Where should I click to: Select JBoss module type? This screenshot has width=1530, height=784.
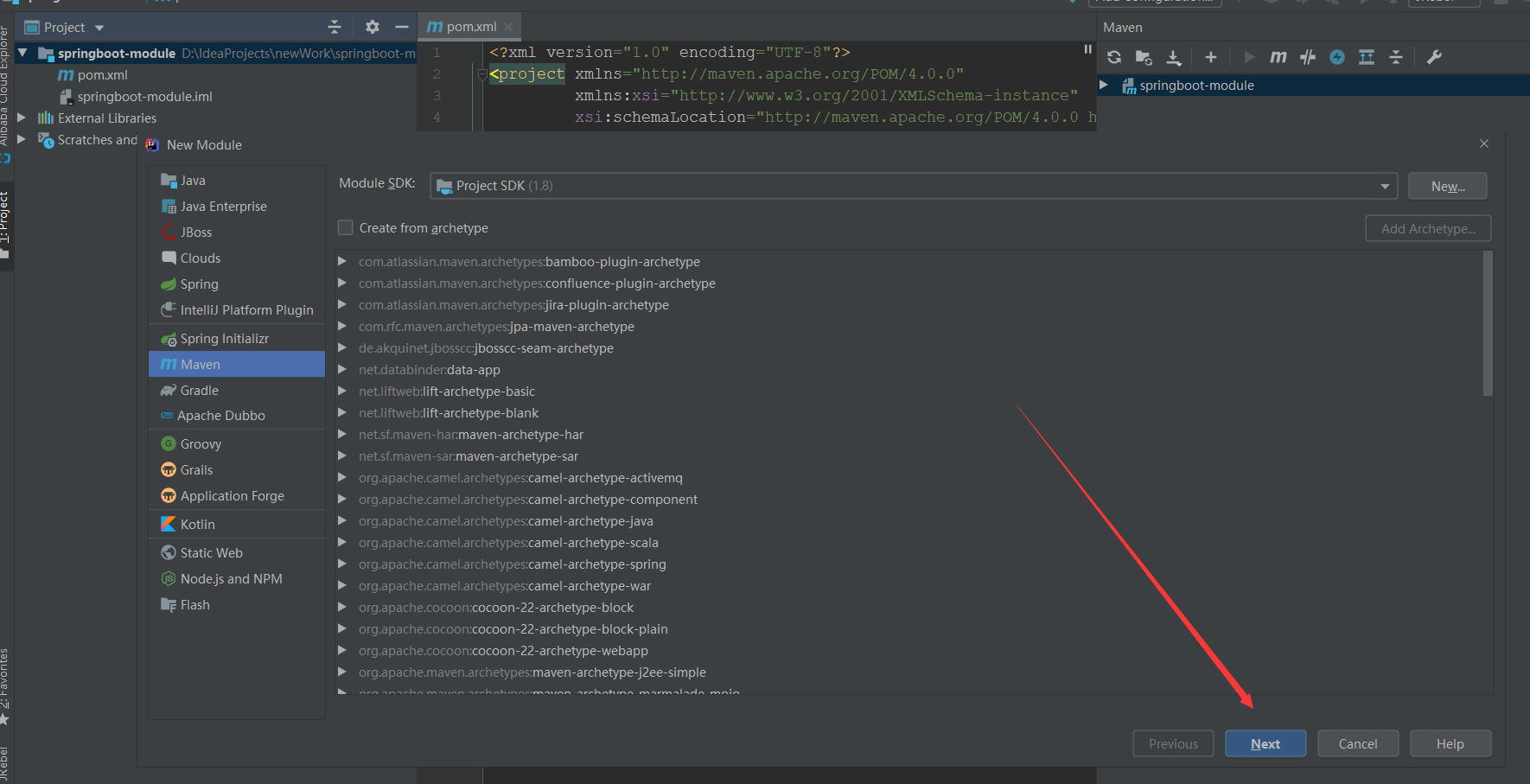point(237,232)
